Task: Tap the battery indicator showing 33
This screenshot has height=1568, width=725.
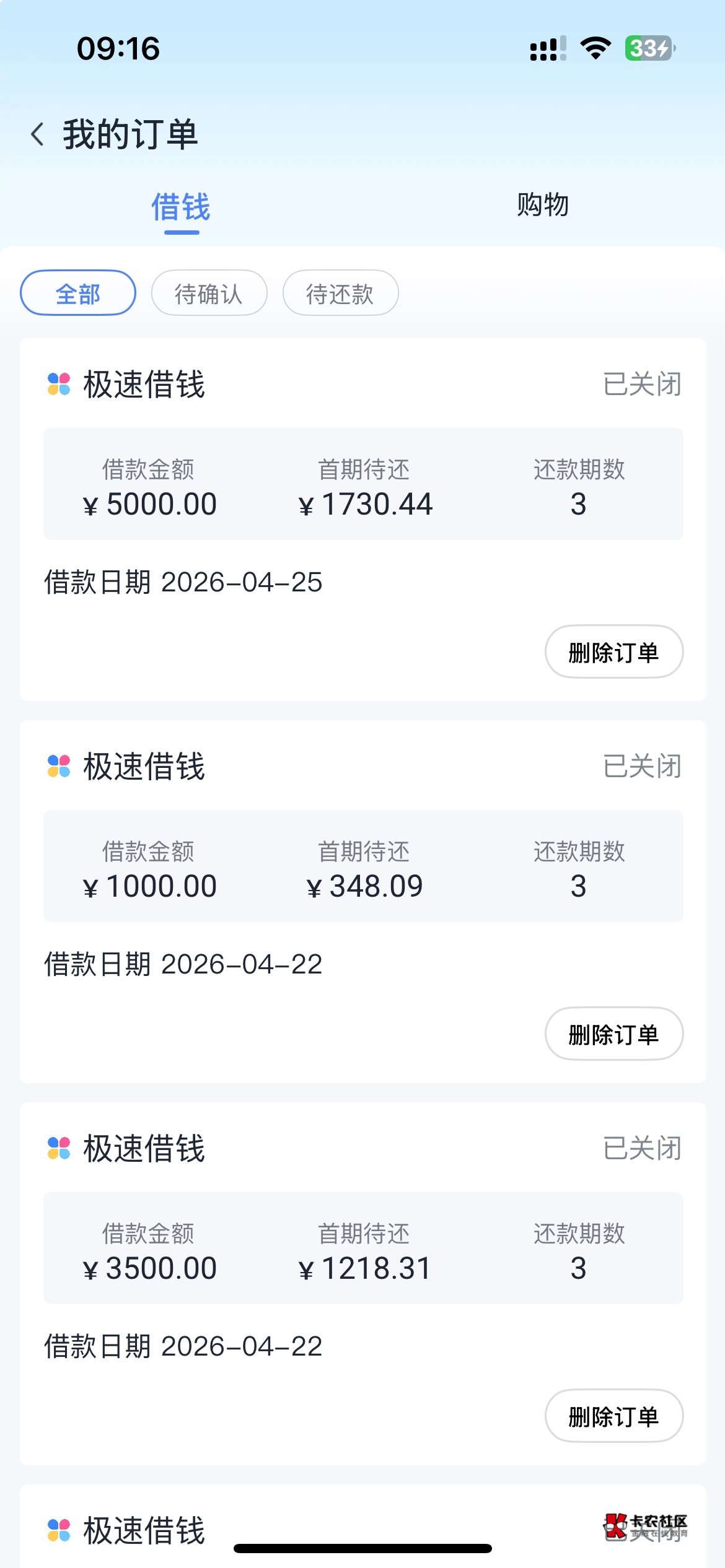Action: pyautogui.click(x=649, y=48)
